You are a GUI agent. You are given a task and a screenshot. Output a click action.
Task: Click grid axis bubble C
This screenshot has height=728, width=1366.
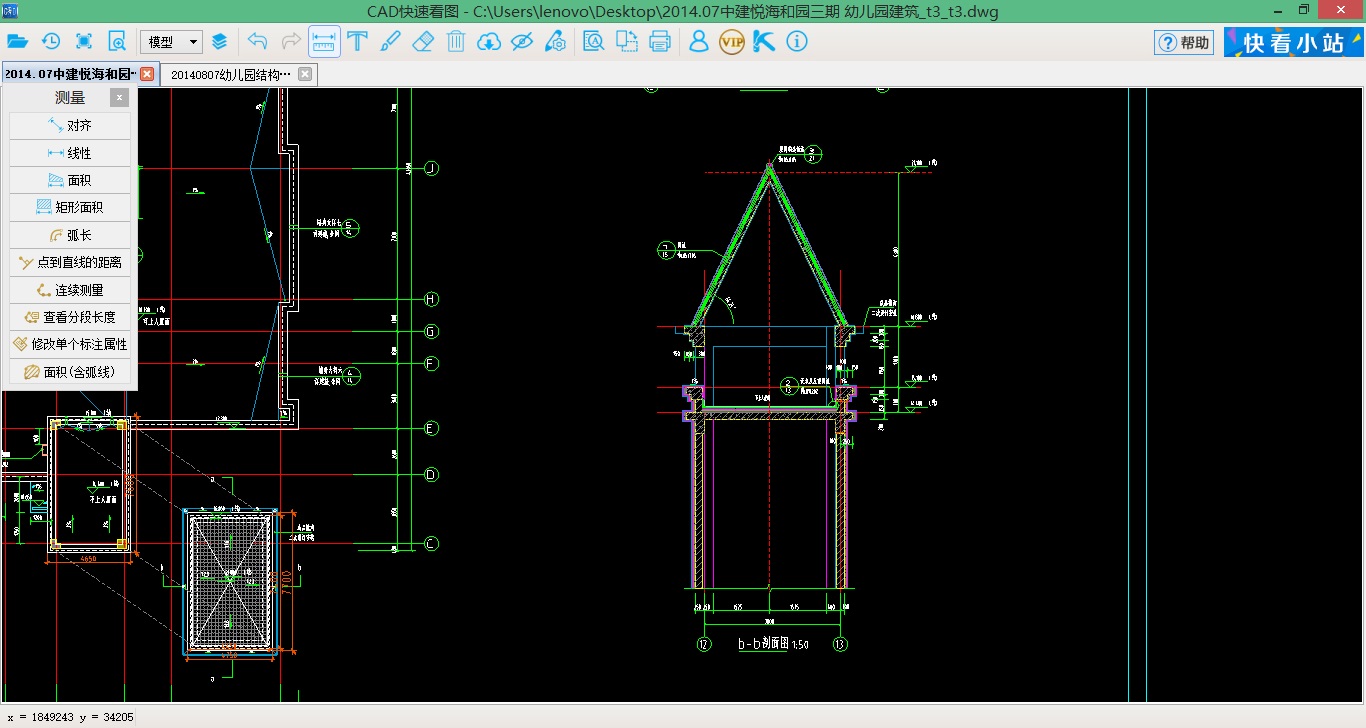point(432,544)
